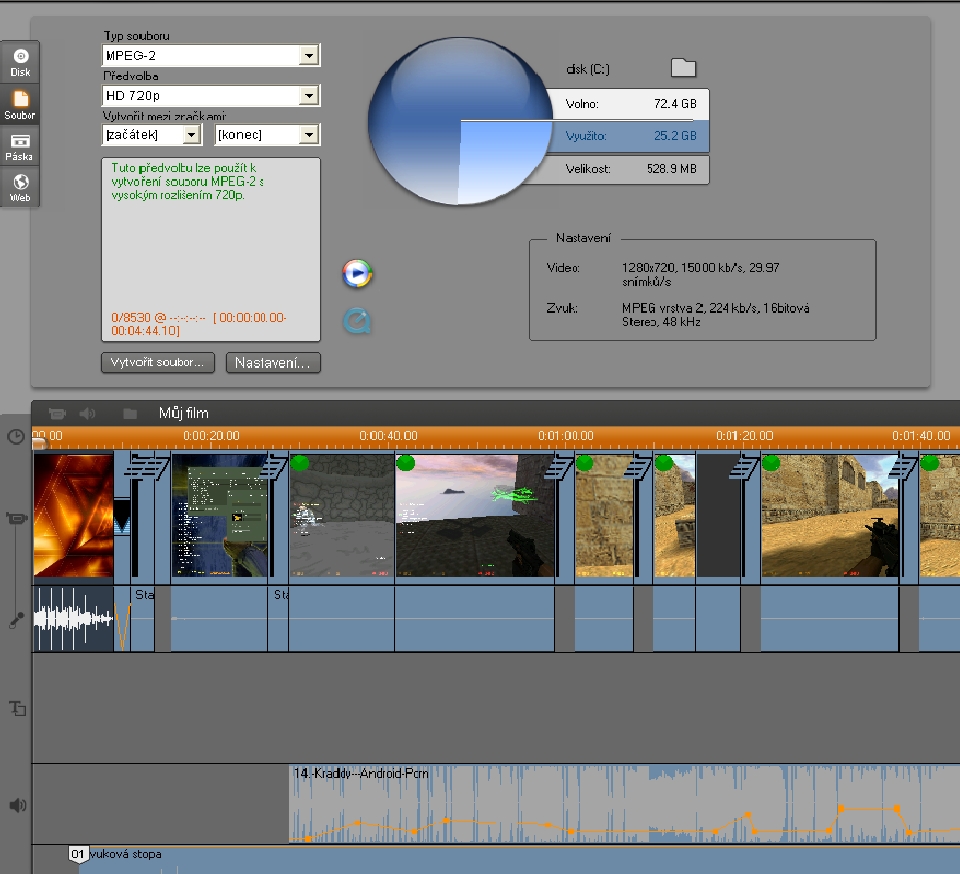The width and height of the screenshot is (960, 874).
Task: Open the [konec] end marker dropdown
Action: click(x=309, y=135)
